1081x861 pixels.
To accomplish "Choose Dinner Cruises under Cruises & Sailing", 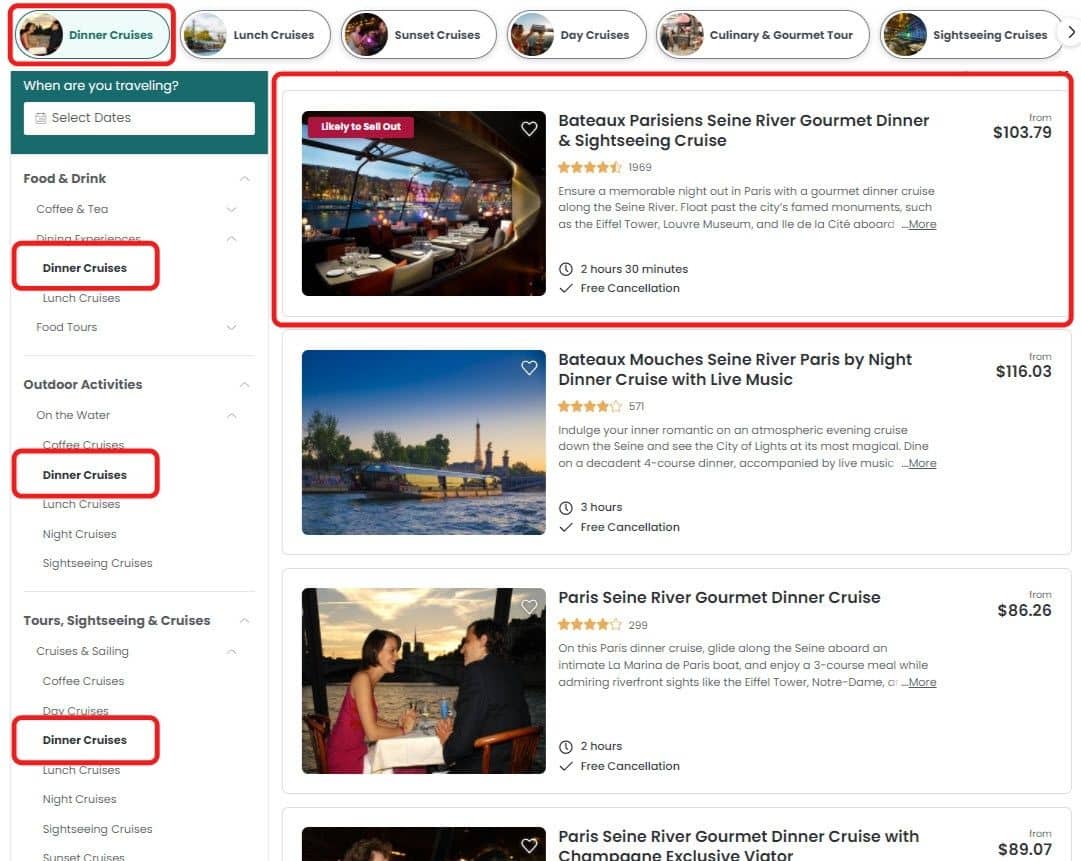I will [85, 740].
